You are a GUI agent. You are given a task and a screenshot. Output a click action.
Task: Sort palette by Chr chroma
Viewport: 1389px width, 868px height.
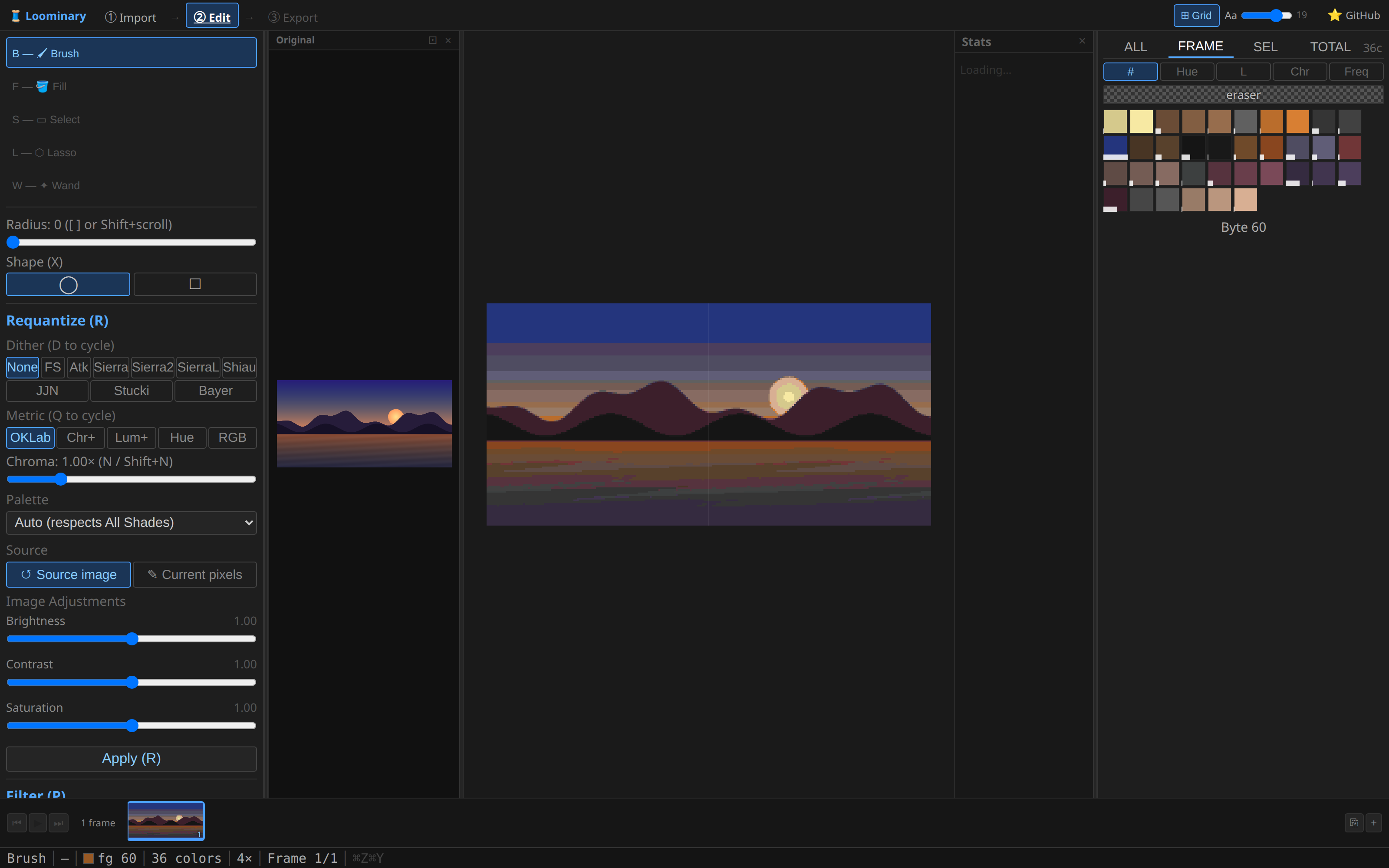point(1300,72)
